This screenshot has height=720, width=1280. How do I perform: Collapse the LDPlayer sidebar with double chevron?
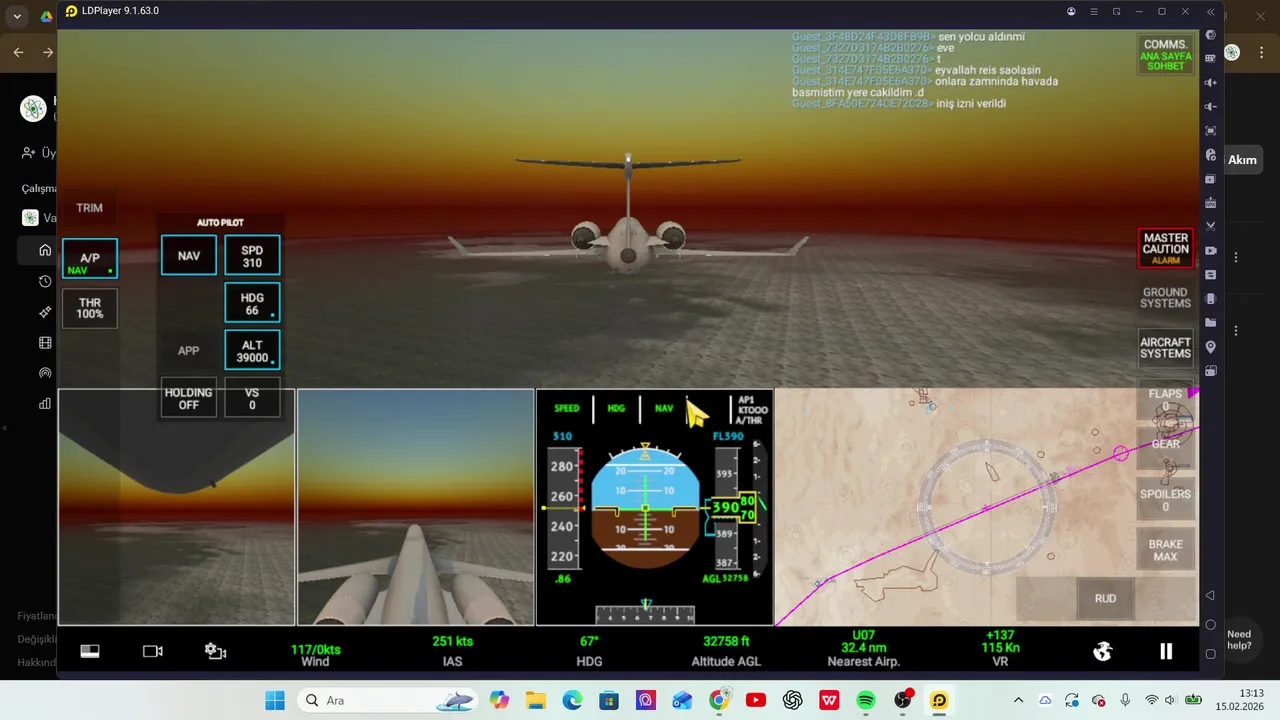1211,11
